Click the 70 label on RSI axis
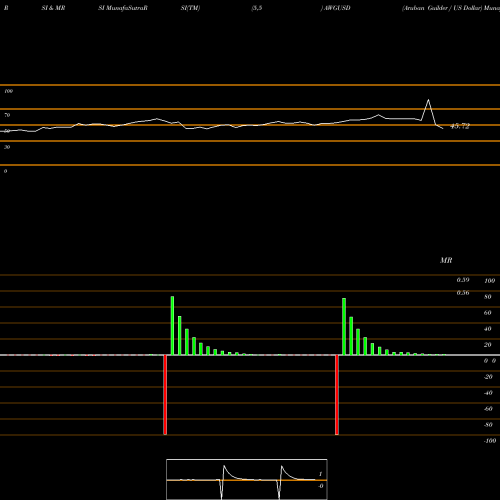 point(7,115)
